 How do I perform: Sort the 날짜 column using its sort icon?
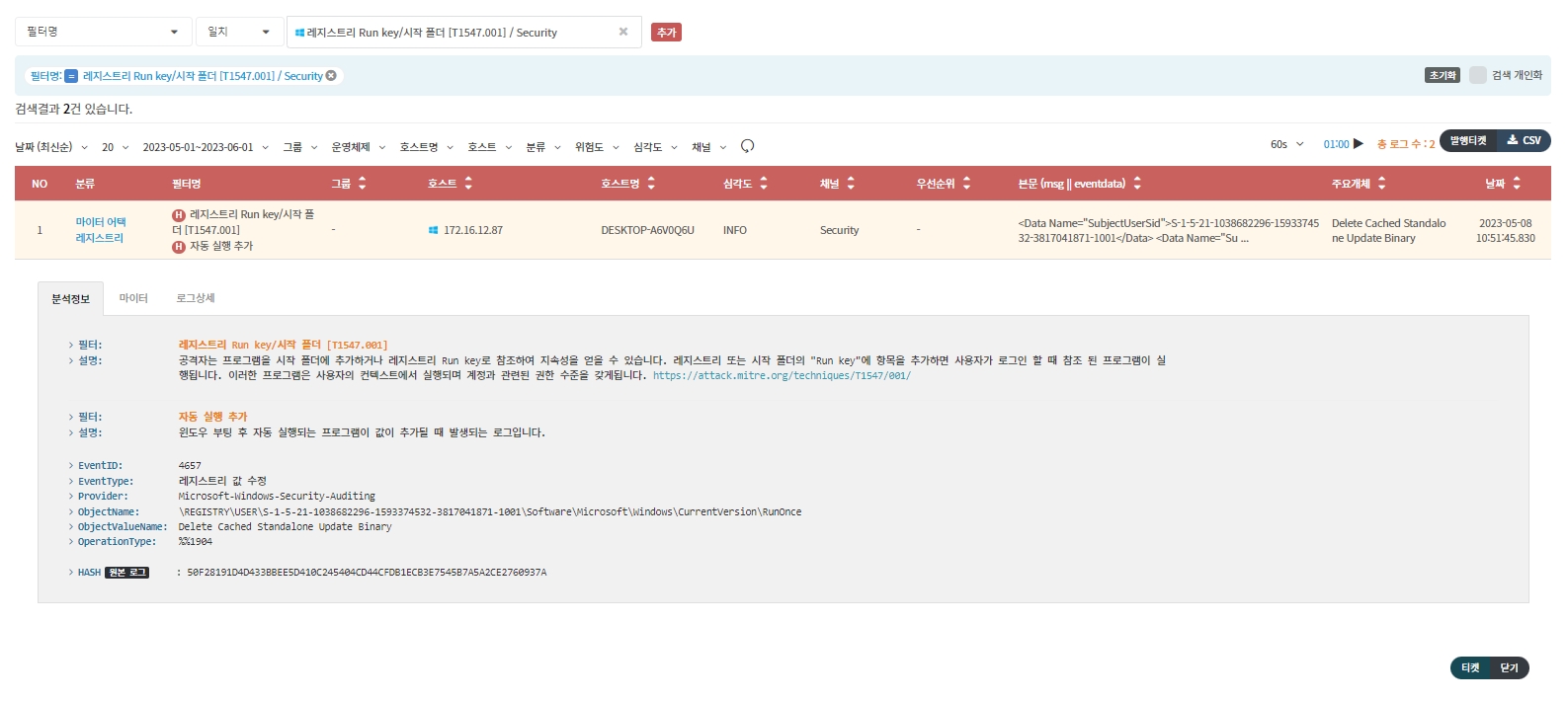pyautogui.click(x=1517, y=184)
